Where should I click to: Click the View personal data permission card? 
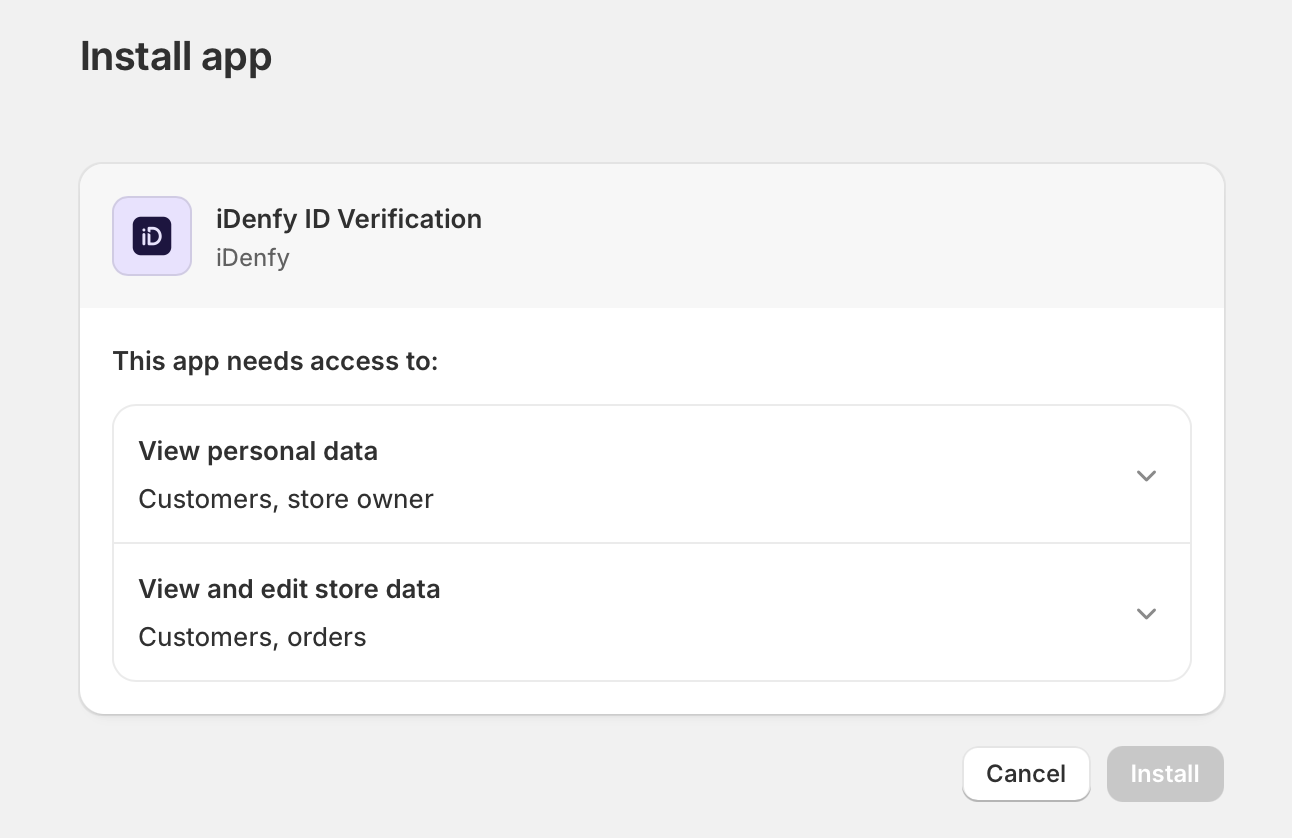click(652, 474)
